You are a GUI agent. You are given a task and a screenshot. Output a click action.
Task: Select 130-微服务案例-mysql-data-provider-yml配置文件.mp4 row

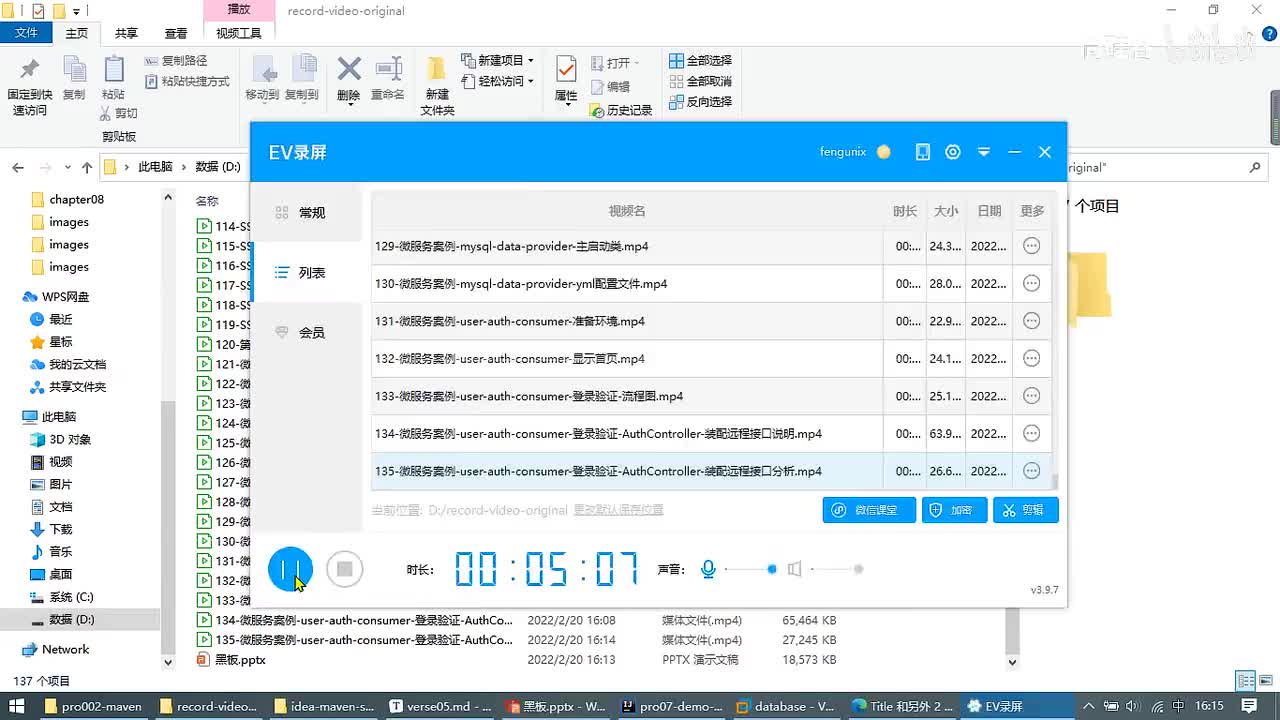[712, 284]
